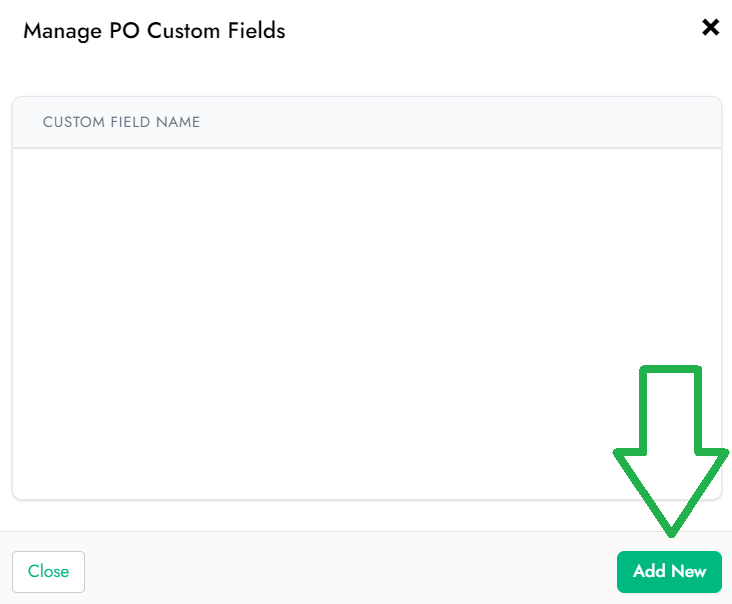Click the black cross icon at top right
This screenshot has height=604, width=732.
pos(710,27)
